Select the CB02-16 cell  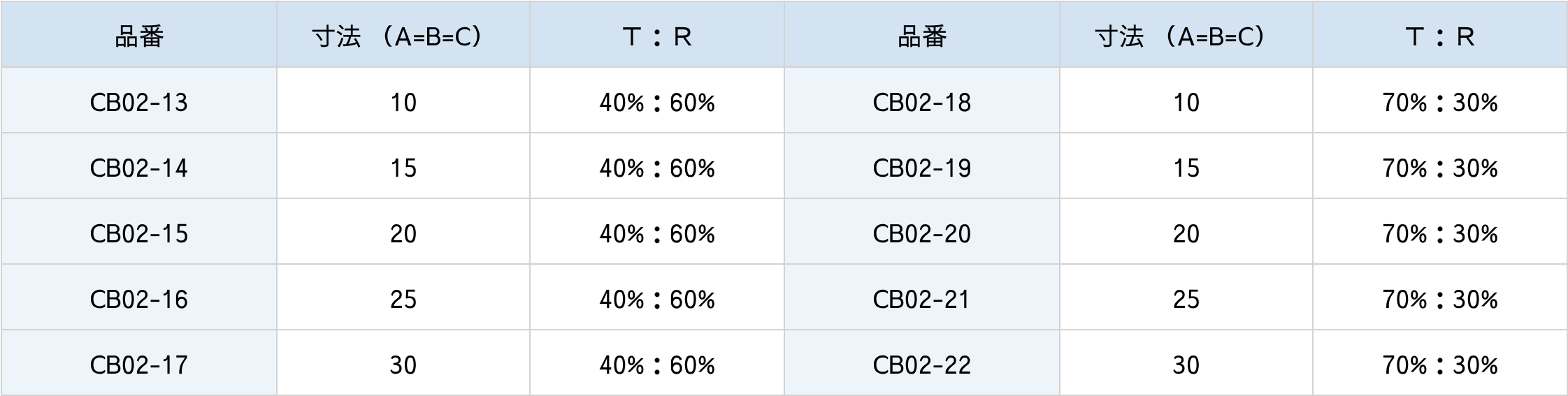139,300
